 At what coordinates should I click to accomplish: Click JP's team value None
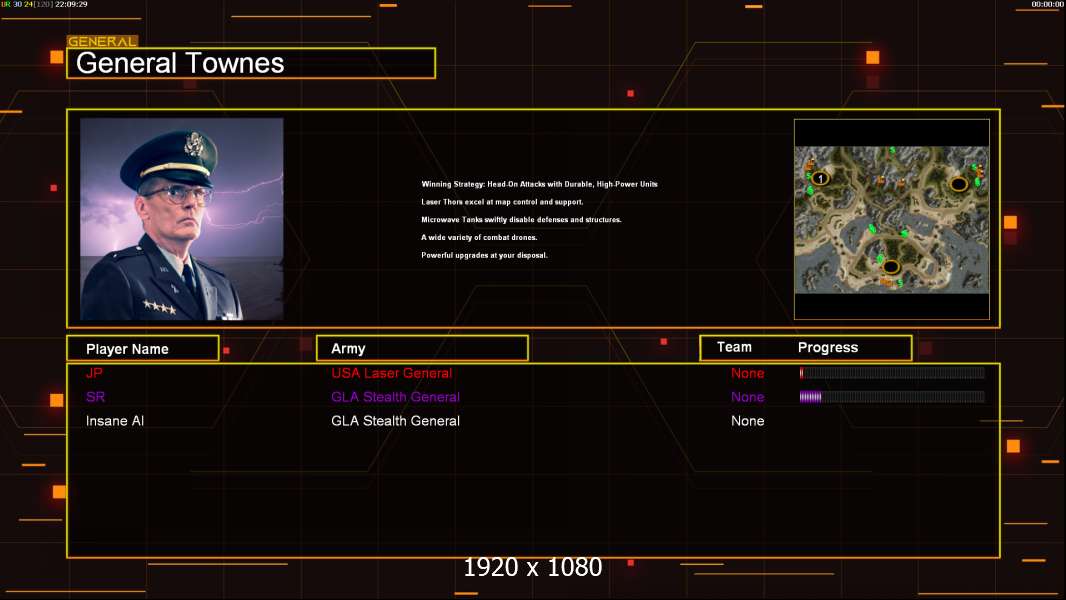coord(747,373)
